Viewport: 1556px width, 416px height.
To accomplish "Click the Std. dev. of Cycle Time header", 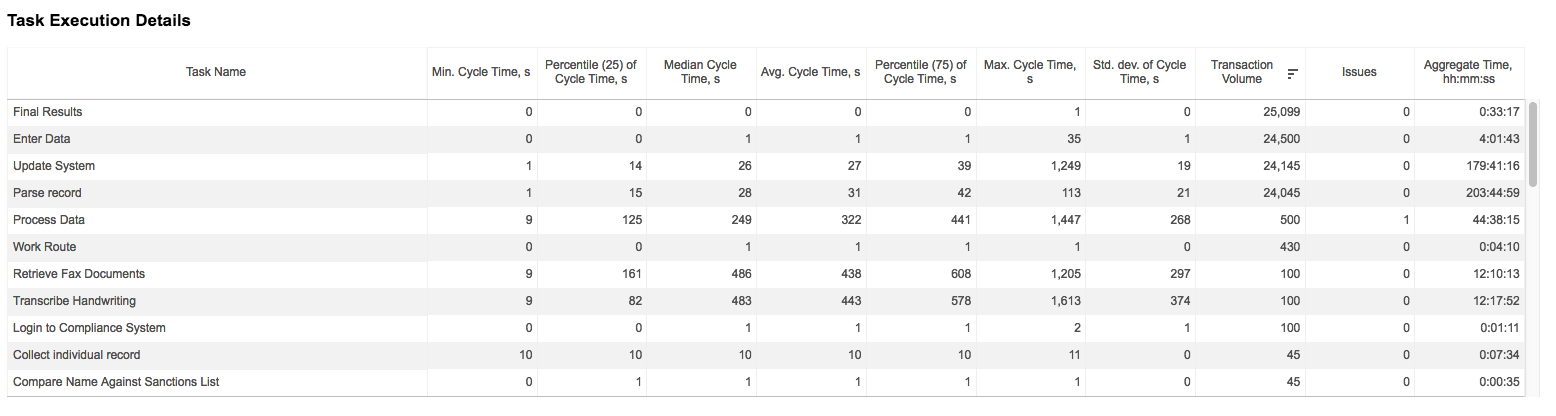I will [x=1140, y=72].
